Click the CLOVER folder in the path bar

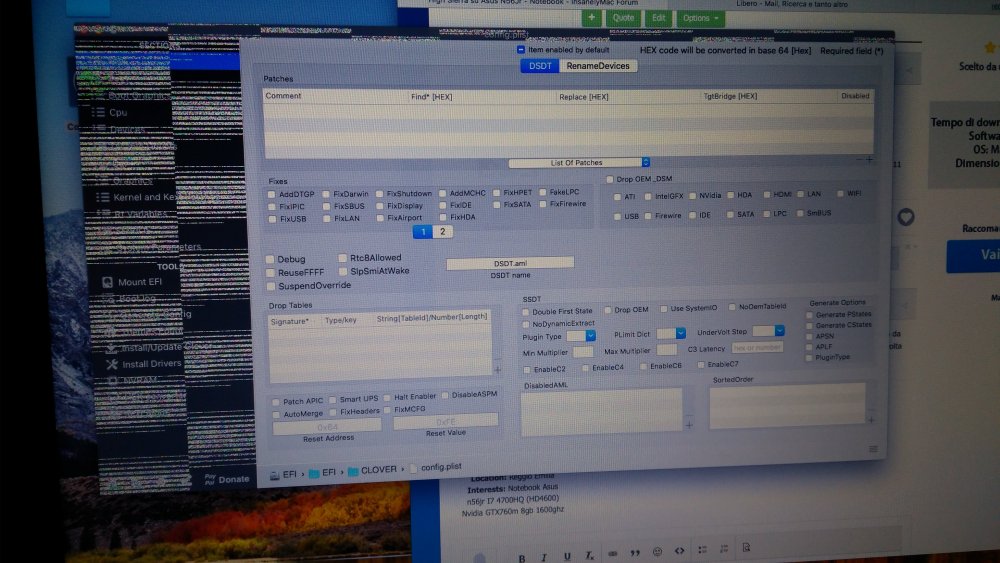[x=372, y=471]
